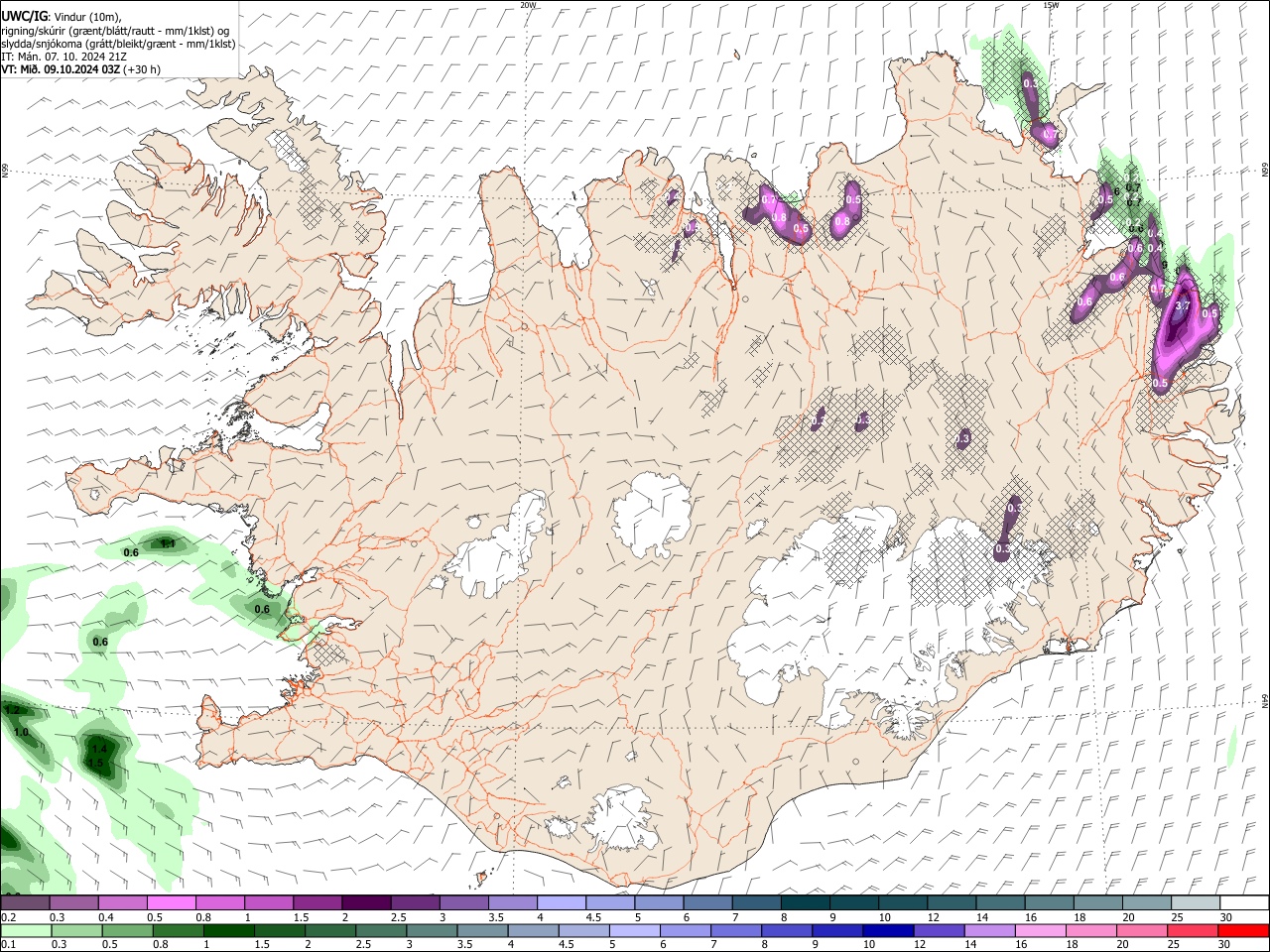Pick the deep blue rain swatch between 10 and 12
Image resolution: width=1270 pixels, height=952 pixels.
pyautogui.click(x=890, y=931)
